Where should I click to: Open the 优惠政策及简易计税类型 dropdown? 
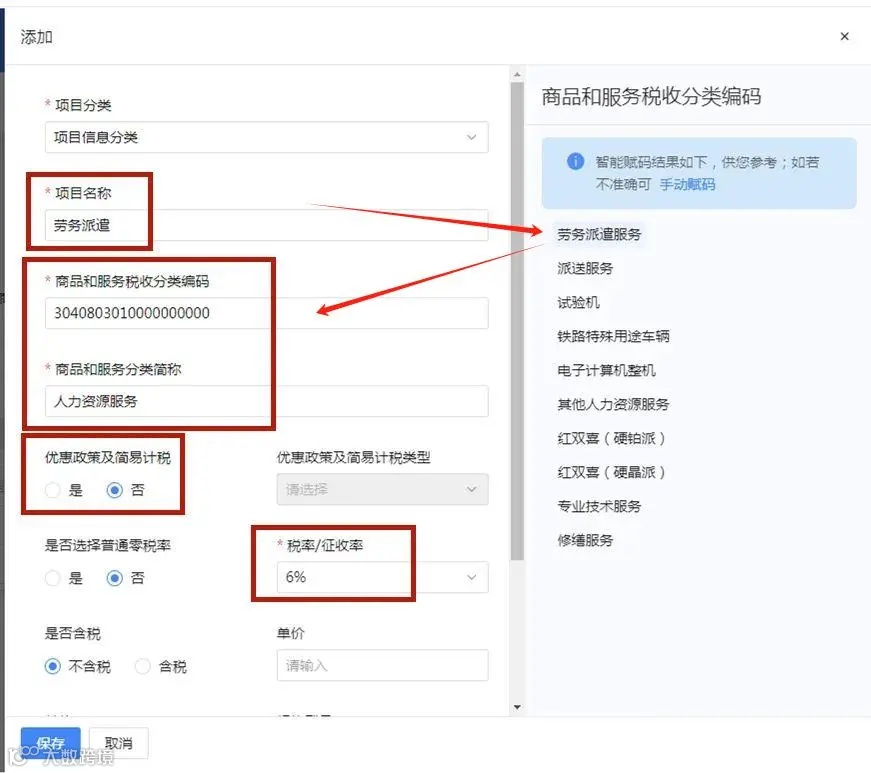(x=383, y=489)
